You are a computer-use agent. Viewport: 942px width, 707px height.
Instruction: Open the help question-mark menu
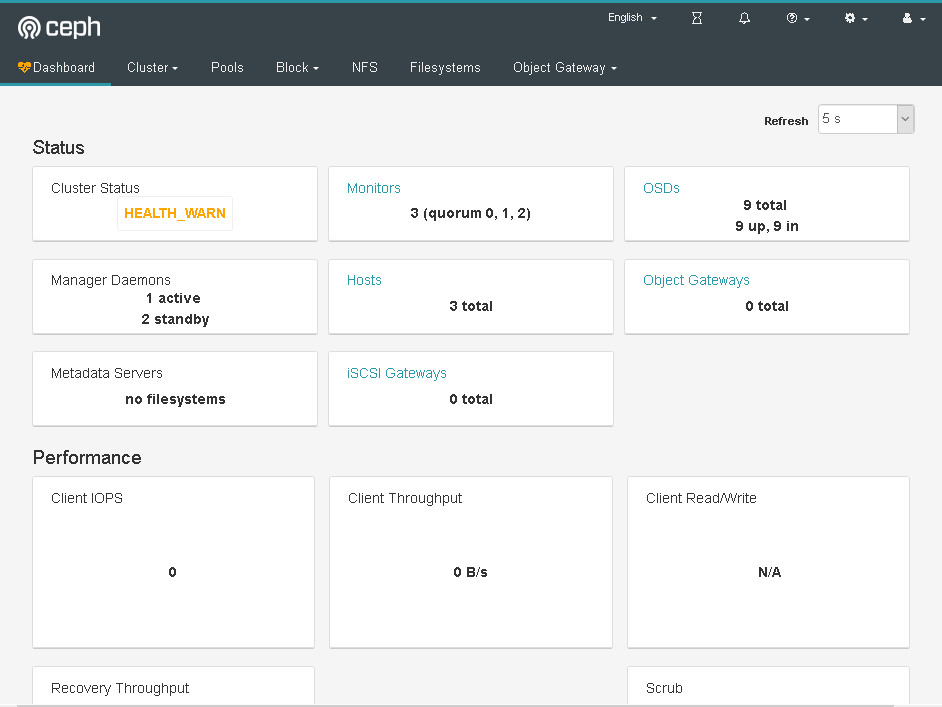click(798, 19)
